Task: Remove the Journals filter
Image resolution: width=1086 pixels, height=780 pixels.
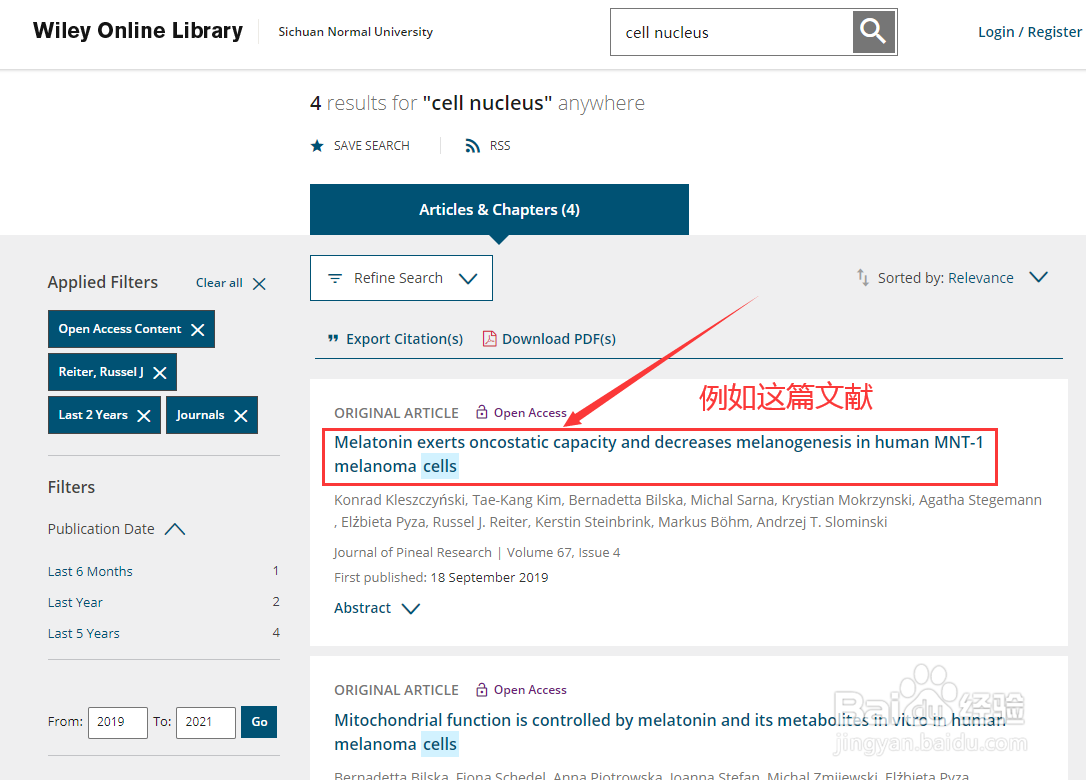Action: coord(241,416)
